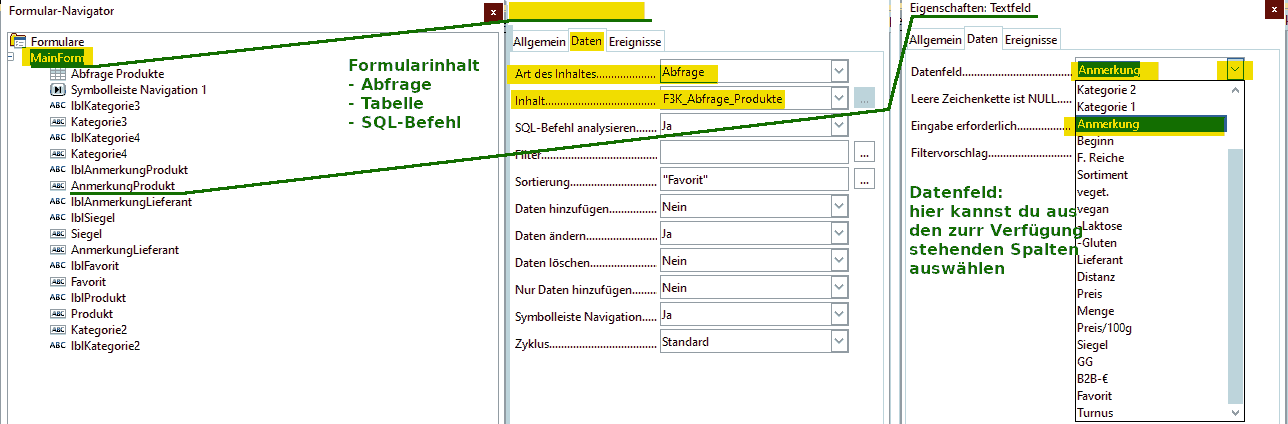This screenshot has height=424, width=1288.
Task: Select the Abfrage Produkte table control icon
Action: [x=57, y=74]
